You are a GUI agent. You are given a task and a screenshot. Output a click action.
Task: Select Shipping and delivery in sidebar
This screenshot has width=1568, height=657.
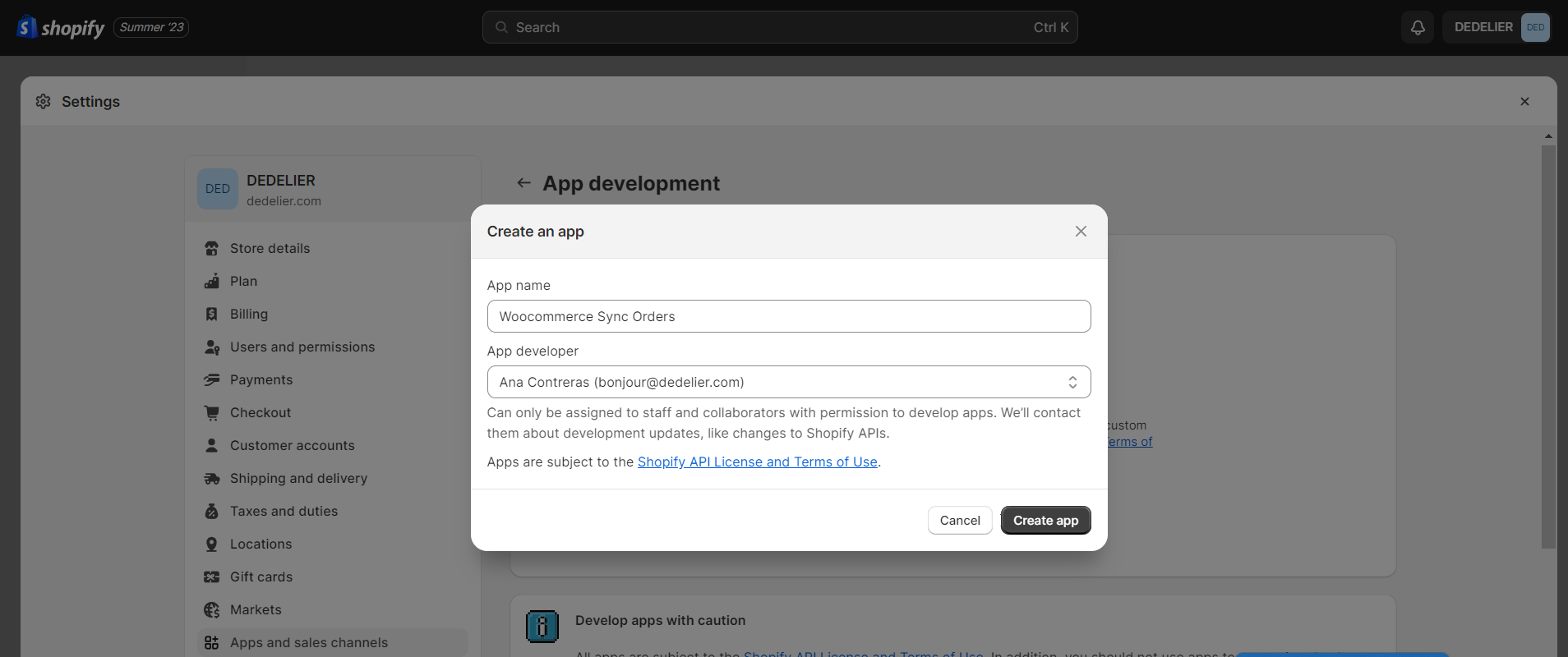333,478
